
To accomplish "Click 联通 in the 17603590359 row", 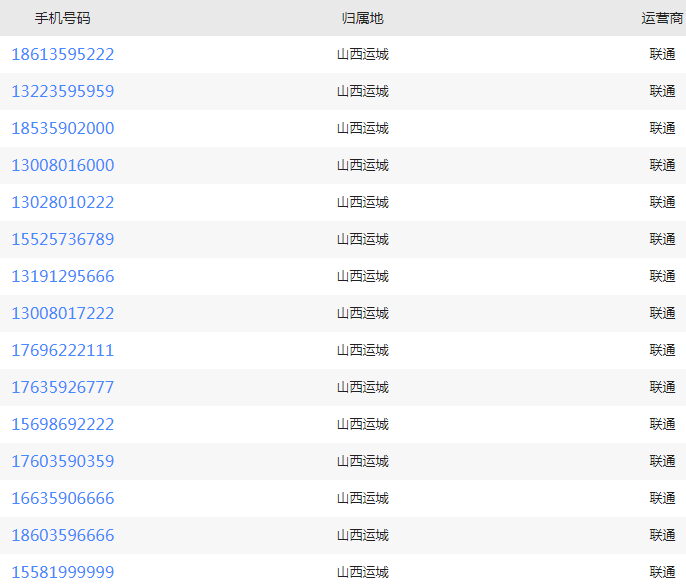I will click(x=662, y=461).
